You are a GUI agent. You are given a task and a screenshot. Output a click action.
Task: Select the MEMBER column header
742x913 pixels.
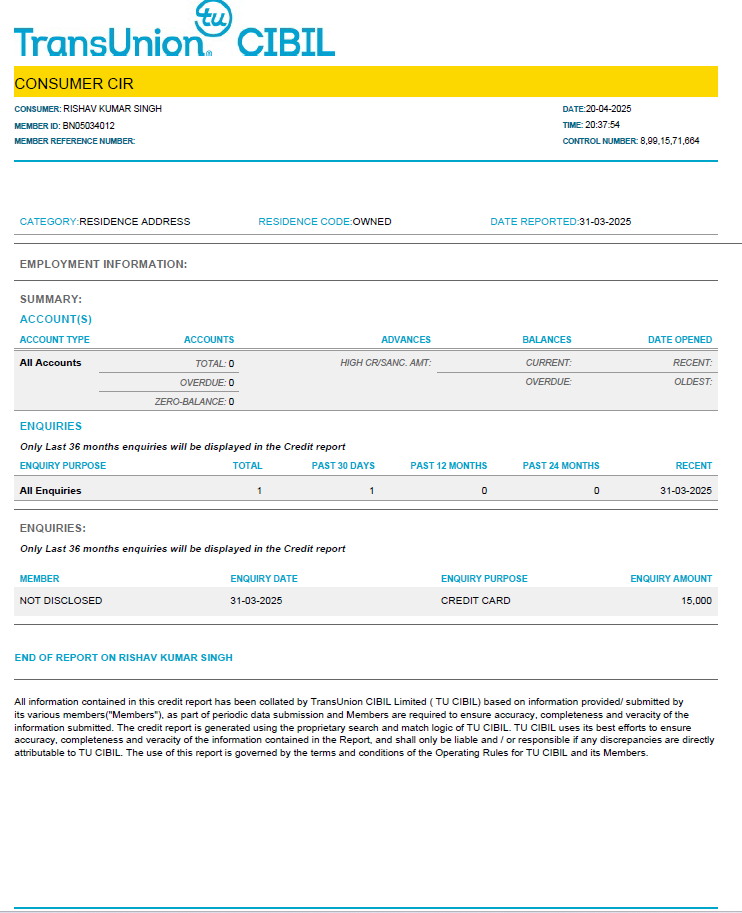tap(40, 579)
